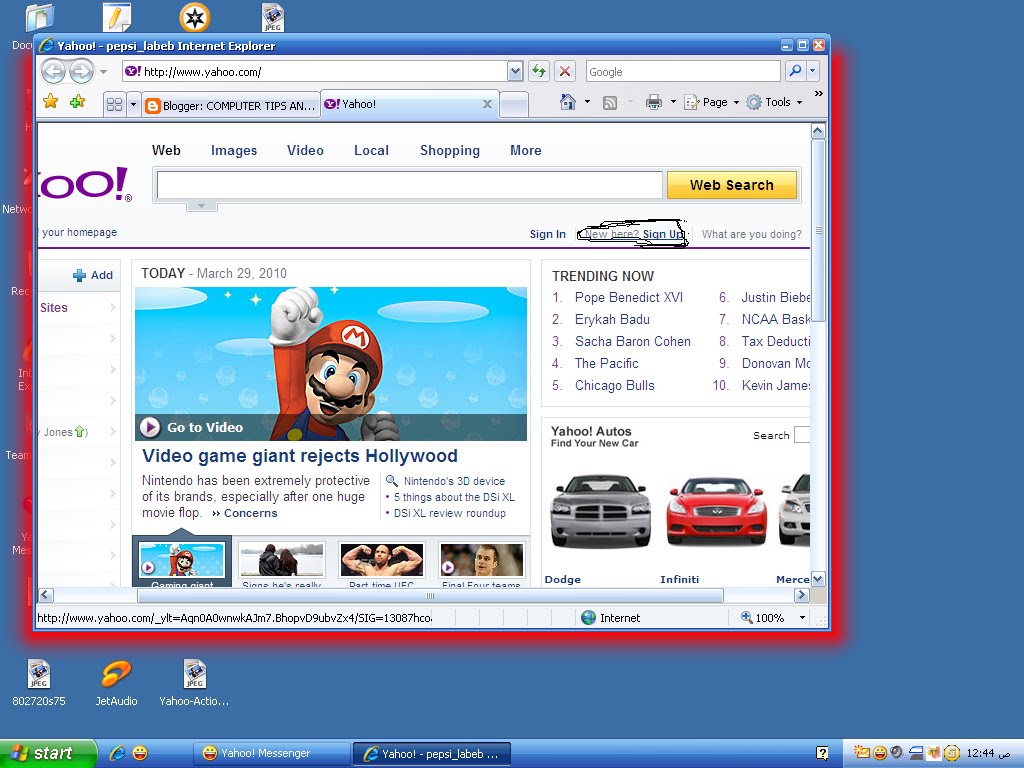
Task: Open the address bar history dropdown
Action: tap(515, 71)
